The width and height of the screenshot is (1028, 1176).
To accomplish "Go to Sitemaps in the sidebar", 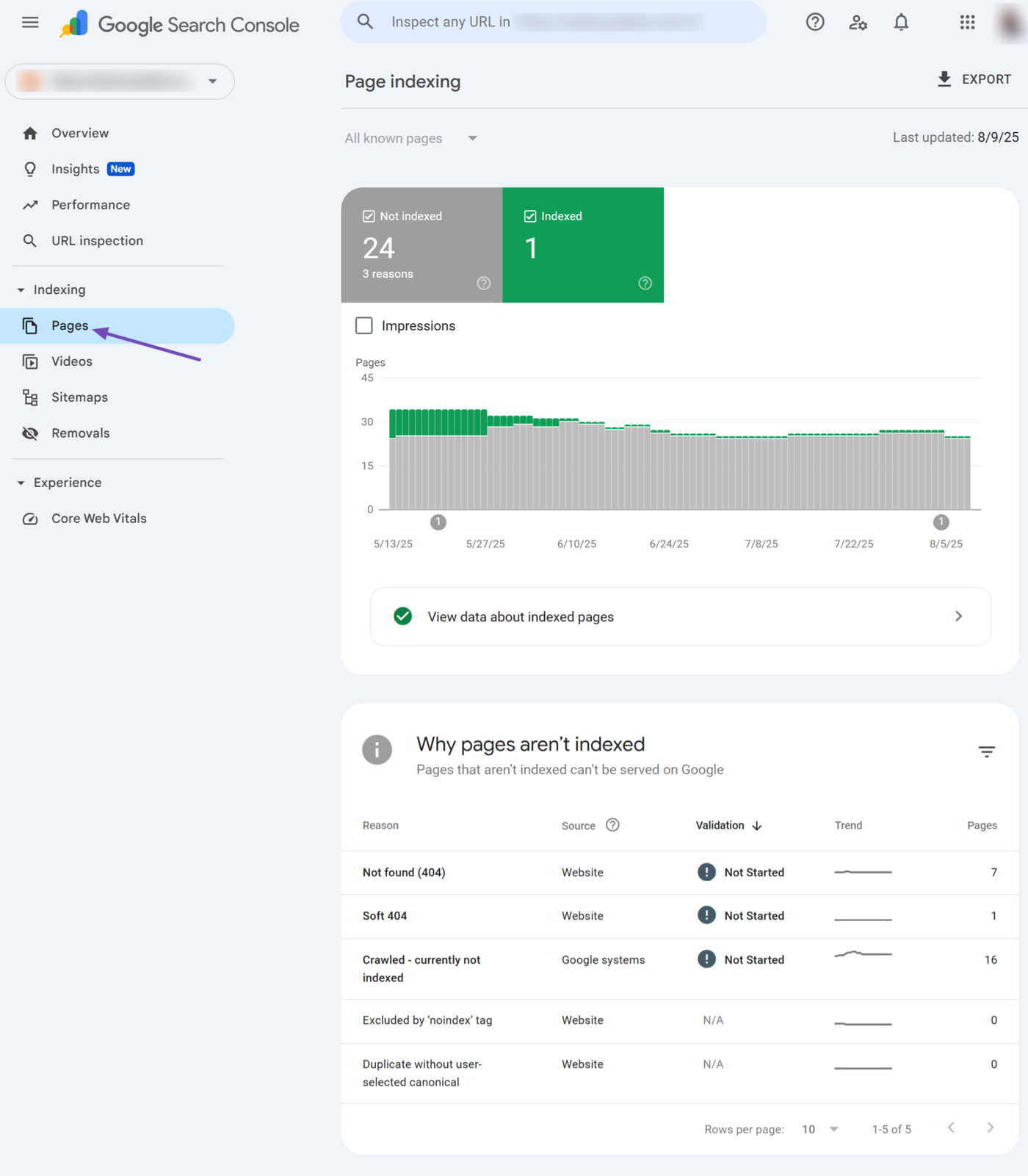I will [79, 397].
